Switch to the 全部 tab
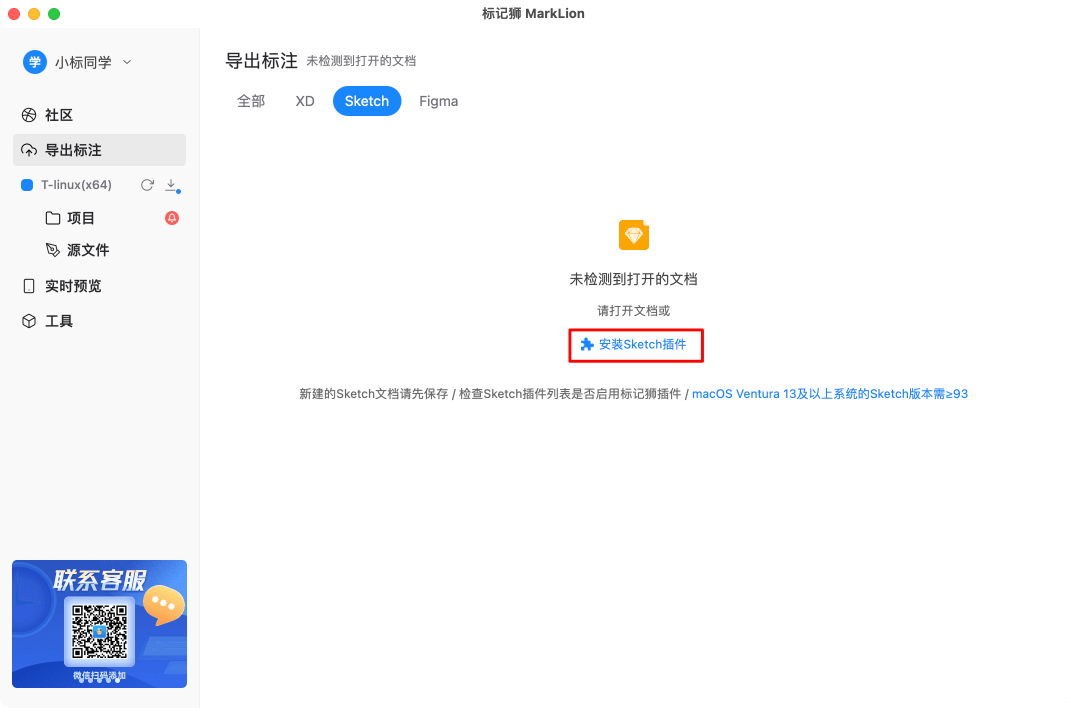1068x708 pixels. (251, 102)
